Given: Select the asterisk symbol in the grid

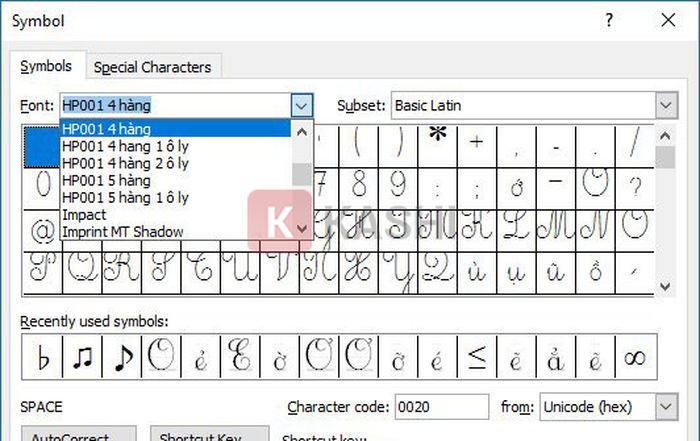Looking at the screenshot, I should click(438, 146).
